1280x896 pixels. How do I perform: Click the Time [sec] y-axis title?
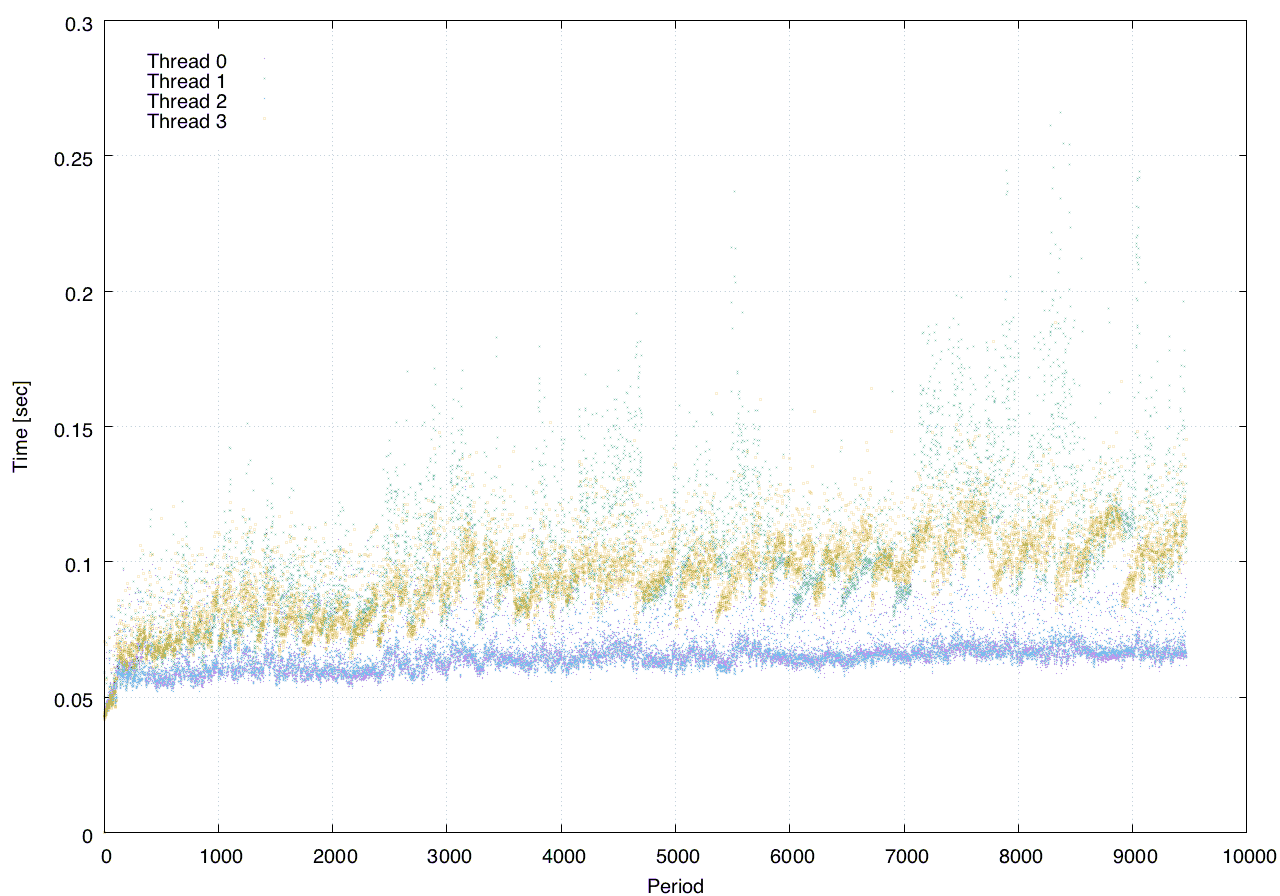(20, 426)
